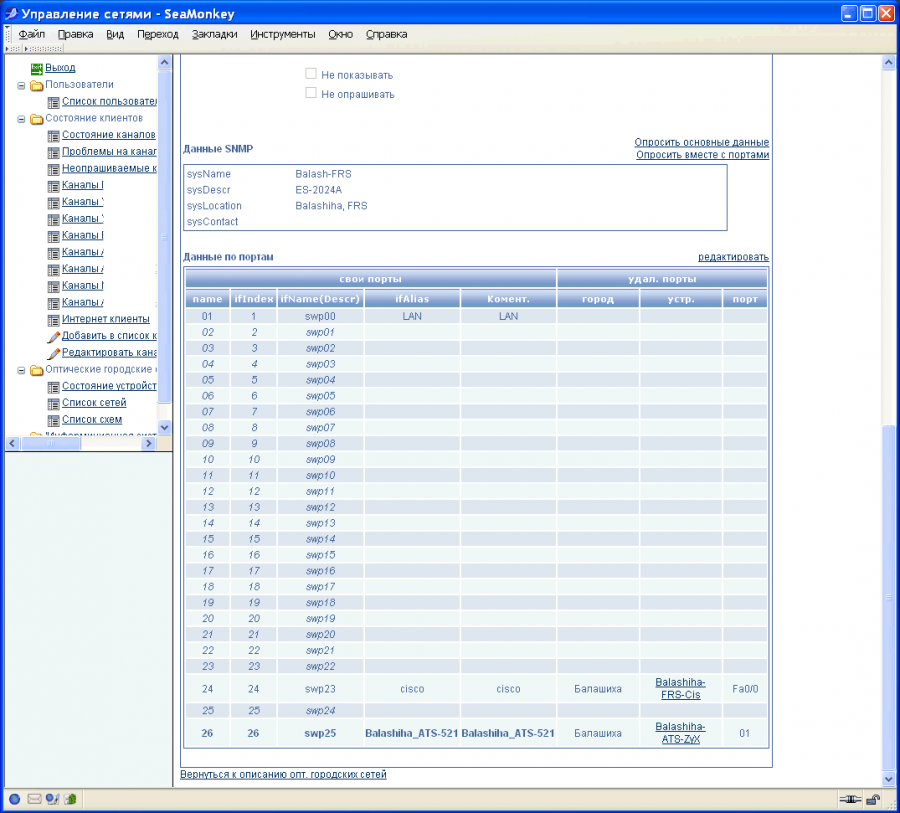Open the Composer icon in status bar
The height and width of the screenshot is (813, 900).
pyautogui.click(x=52, y=799)
